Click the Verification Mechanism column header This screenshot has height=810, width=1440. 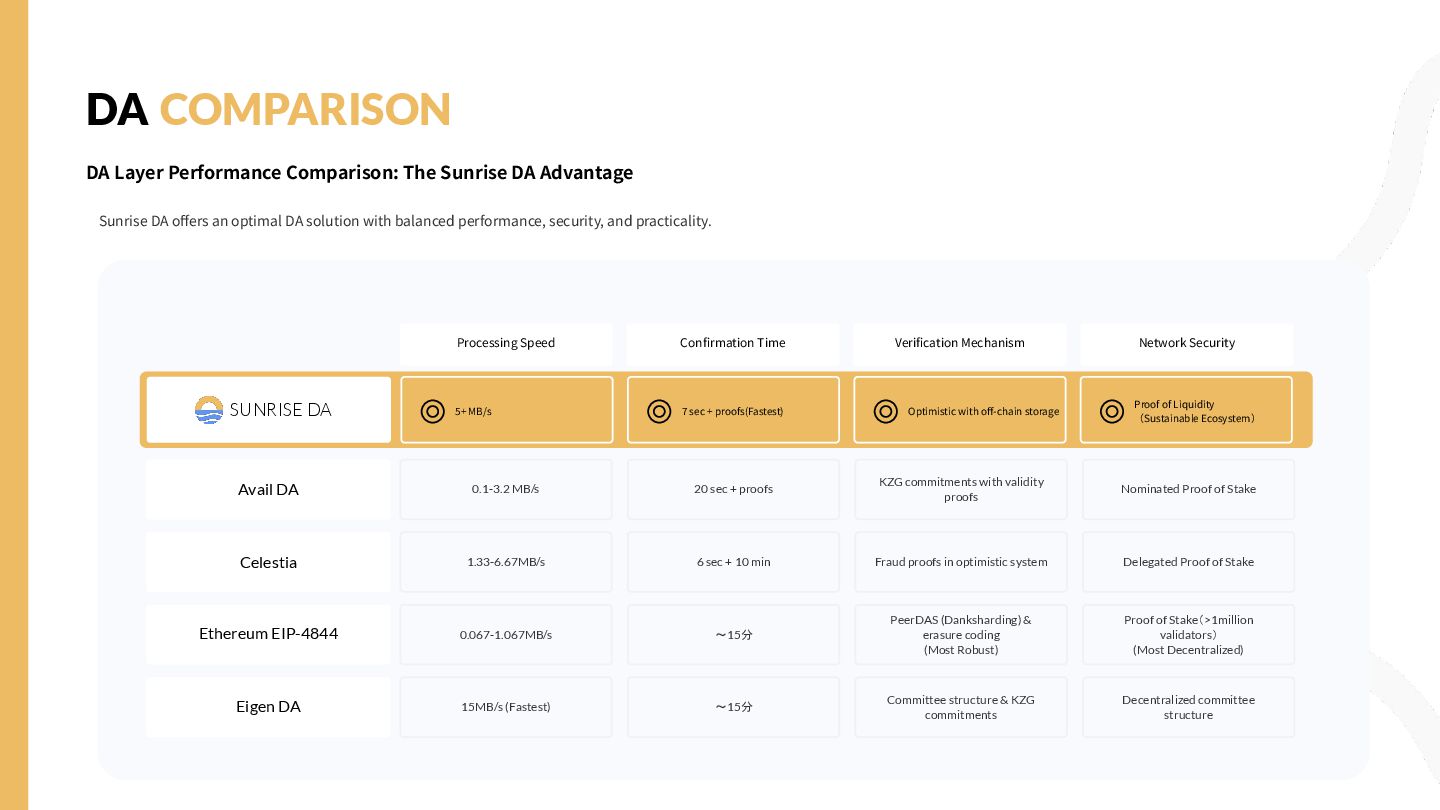pyautogui.click(x=960, y=343)
